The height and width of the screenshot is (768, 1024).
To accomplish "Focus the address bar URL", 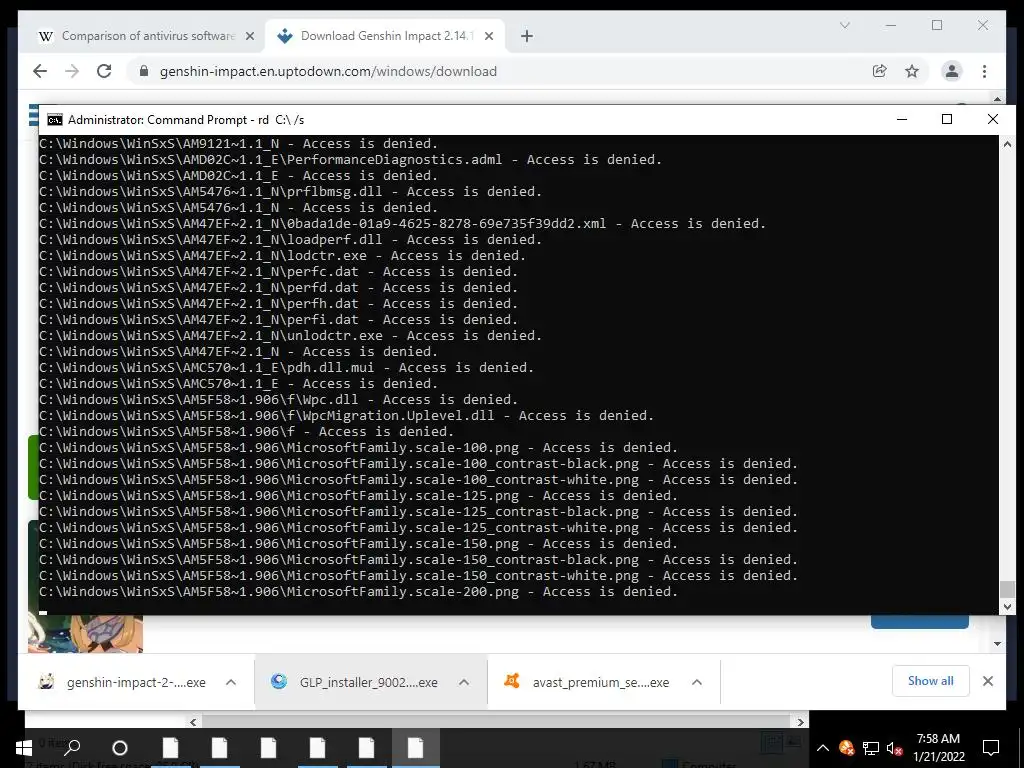I will coord(328,71).
